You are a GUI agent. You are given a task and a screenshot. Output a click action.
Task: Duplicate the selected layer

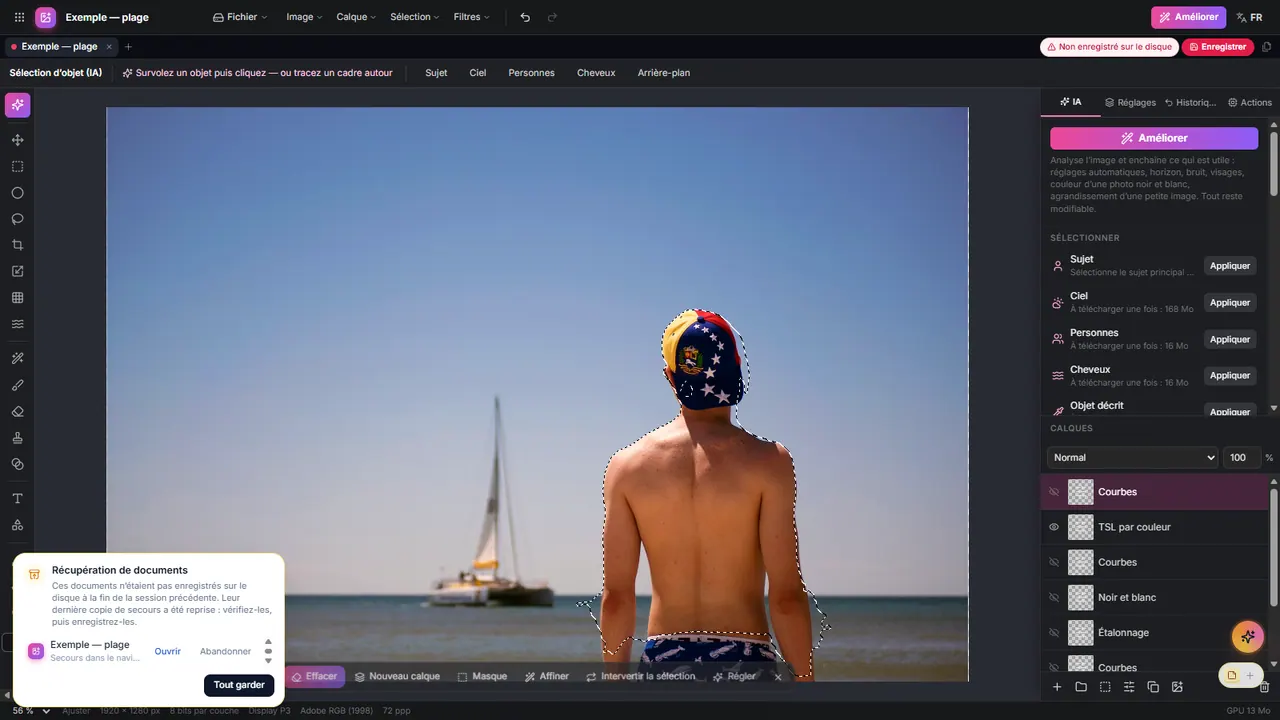click(1153, 687)
